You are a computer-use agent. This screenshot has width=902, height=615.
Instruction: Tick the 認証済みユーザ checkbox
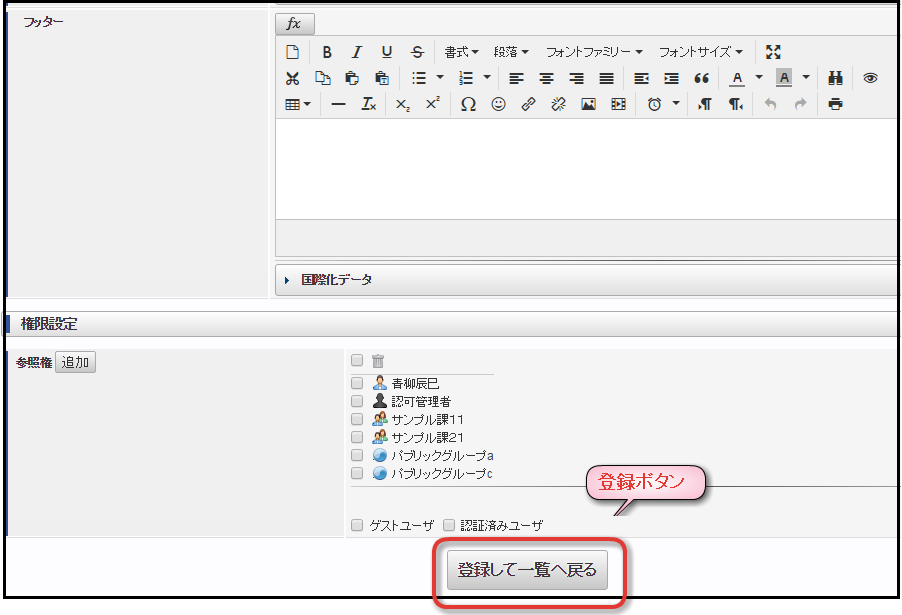click(449, 525)
